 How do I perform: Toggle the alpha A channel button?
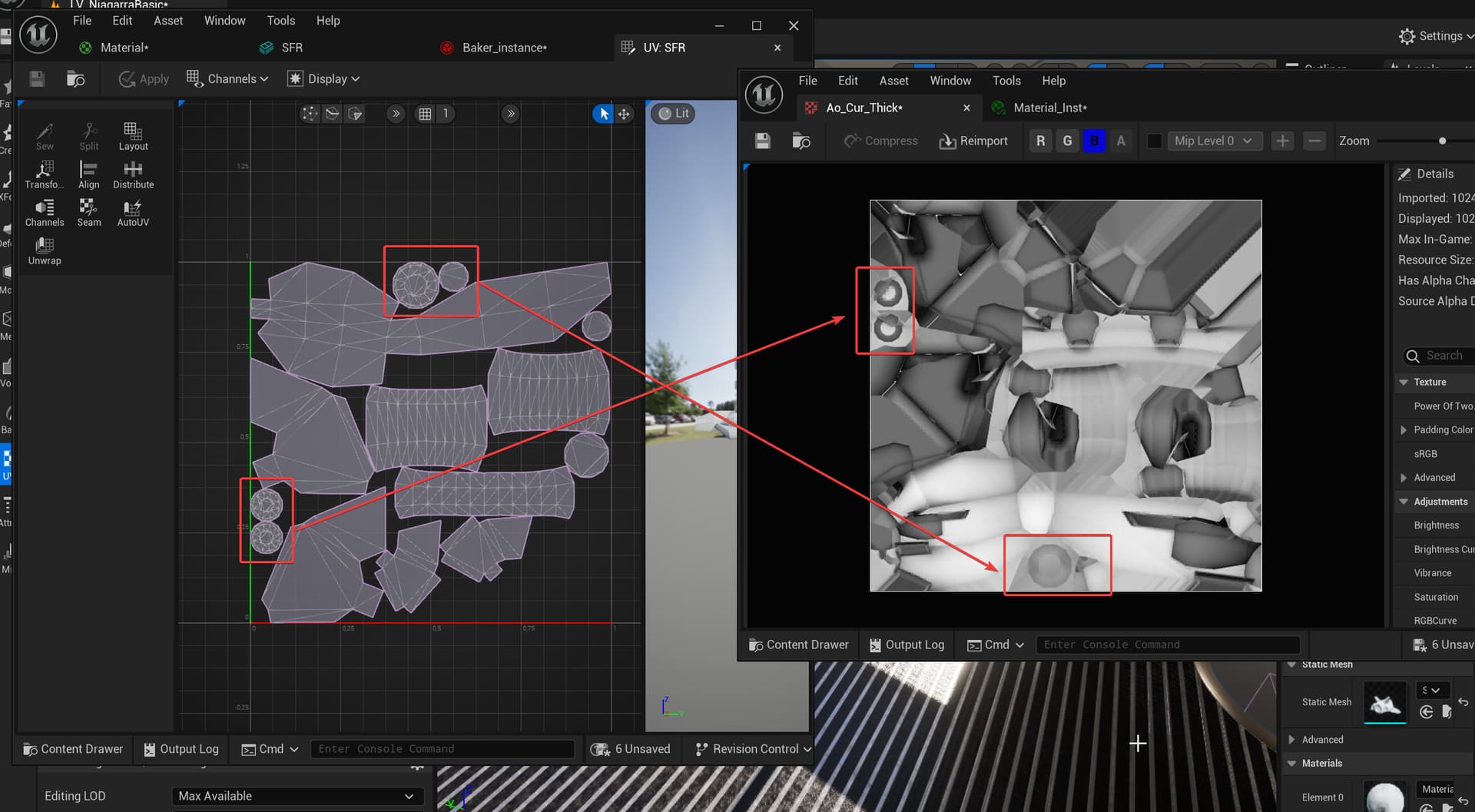tap(1121, 141)
